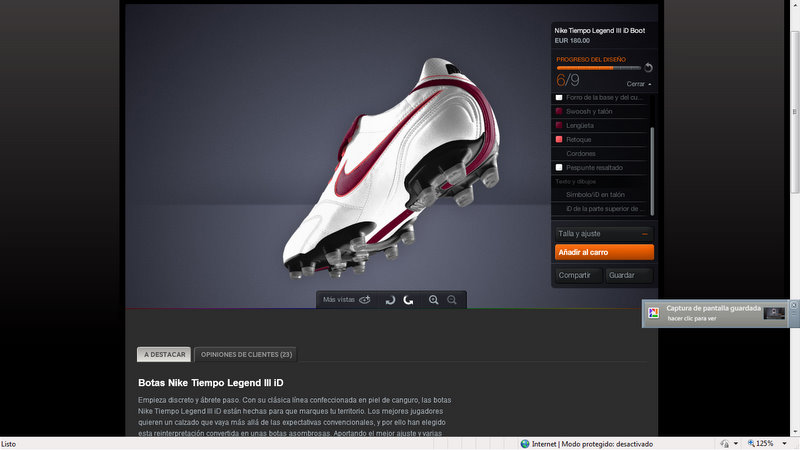The height and width of the screenshot is (450, 800).
Task: Click the EUR 180.00 price
Action: tap(572, 41)
